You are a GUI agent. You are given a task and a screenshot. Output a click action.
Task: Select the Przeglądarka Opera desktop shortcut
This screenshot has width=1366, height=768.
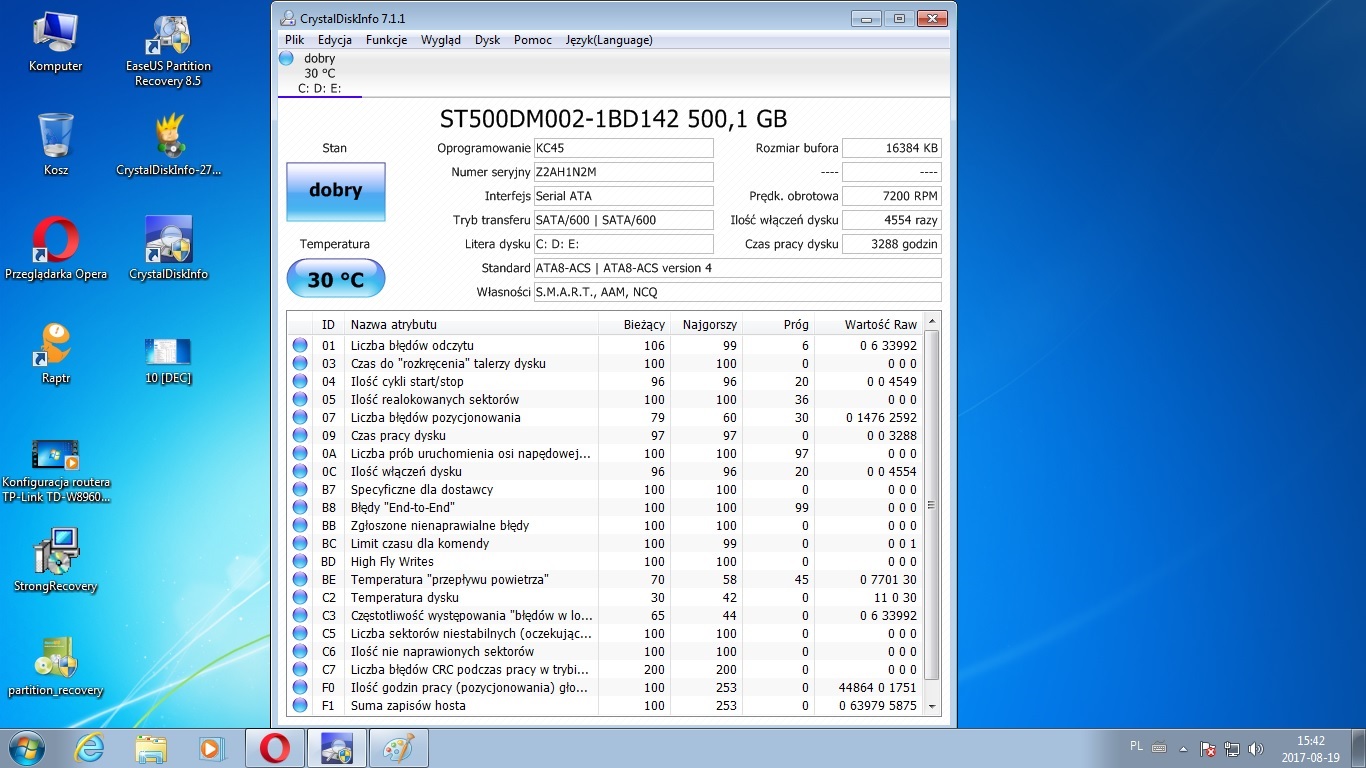(x=56, y=248)
